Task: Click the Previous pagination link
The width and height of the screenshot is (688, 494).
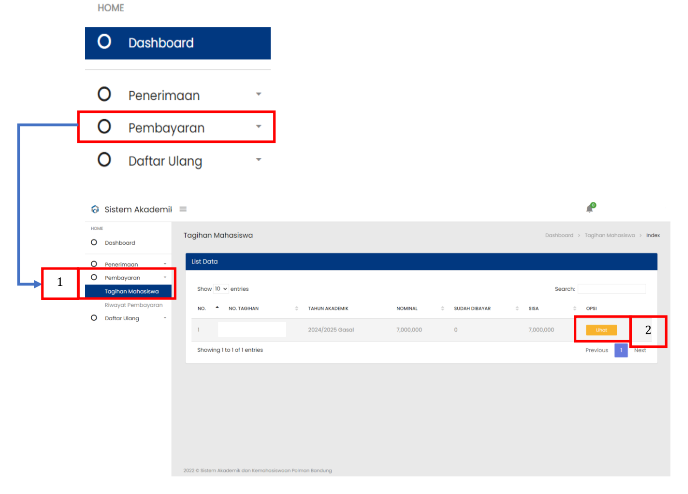Action: pyautogui.click(x=596, y=350)
